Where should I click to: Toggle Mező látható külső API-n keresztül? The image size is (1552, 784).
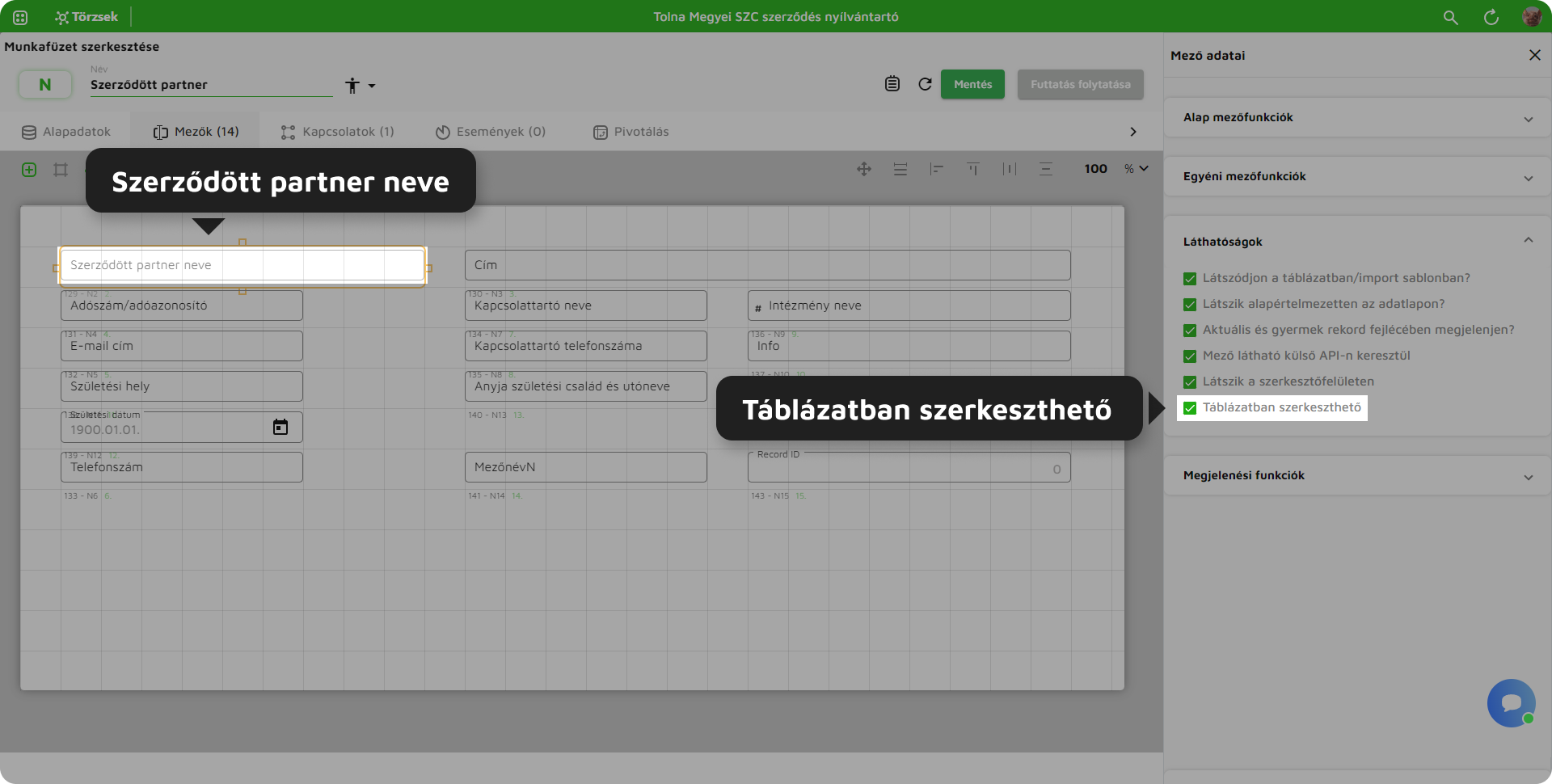click(1190, 356)
